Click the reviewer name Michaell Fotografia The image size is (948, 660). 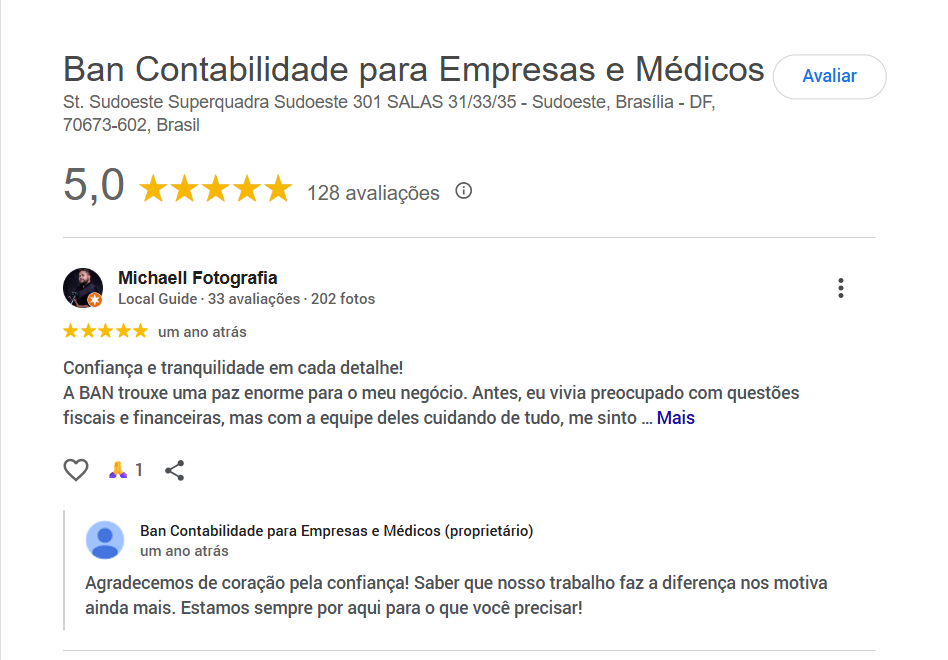[196, 278]
